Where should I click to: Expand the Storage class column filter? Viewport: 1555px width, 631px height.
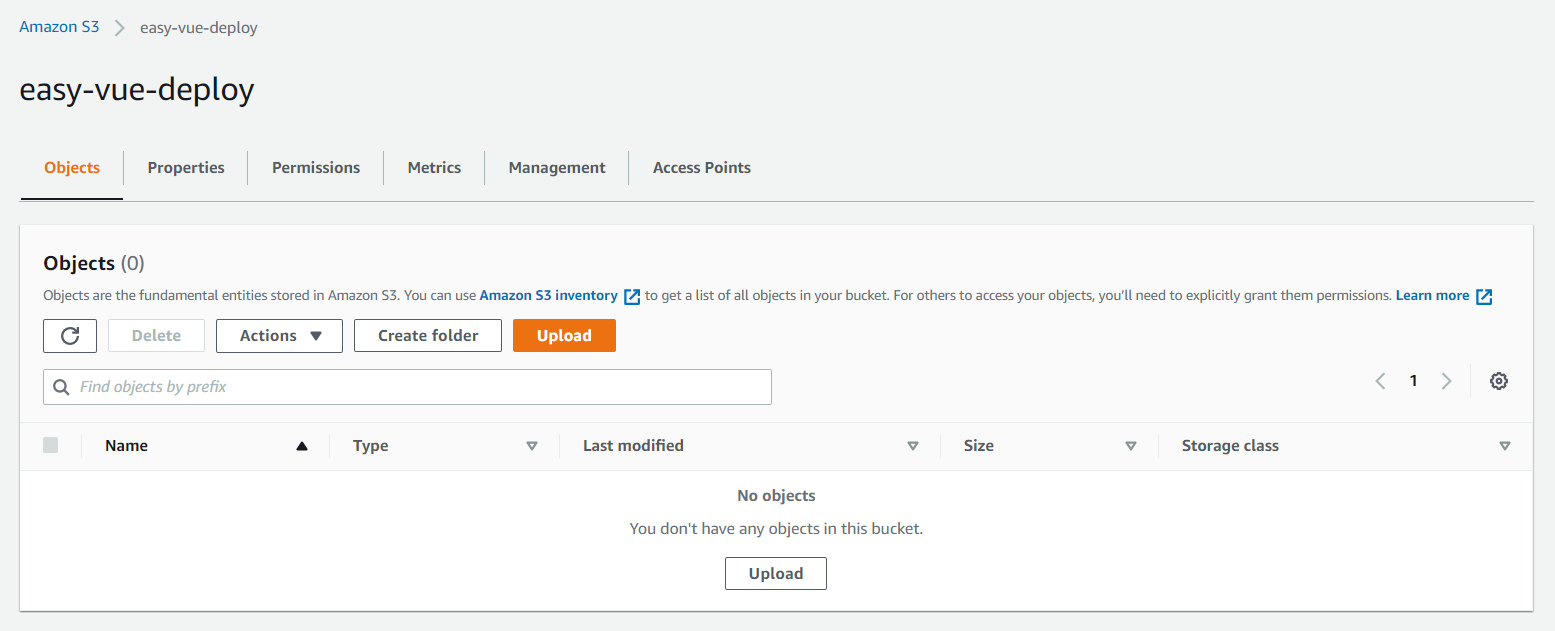pos(1505,445)
